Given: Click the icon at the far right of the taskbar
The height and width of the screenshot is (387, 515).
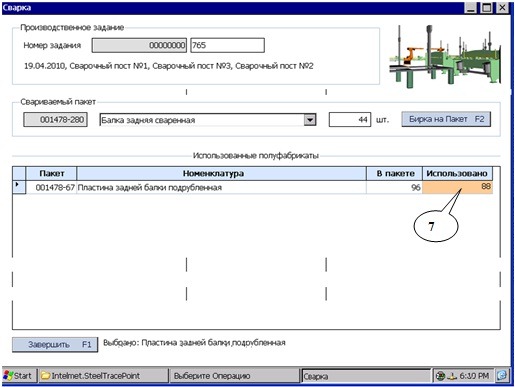Looking at the screenshot, I should (x=501, y=376).
